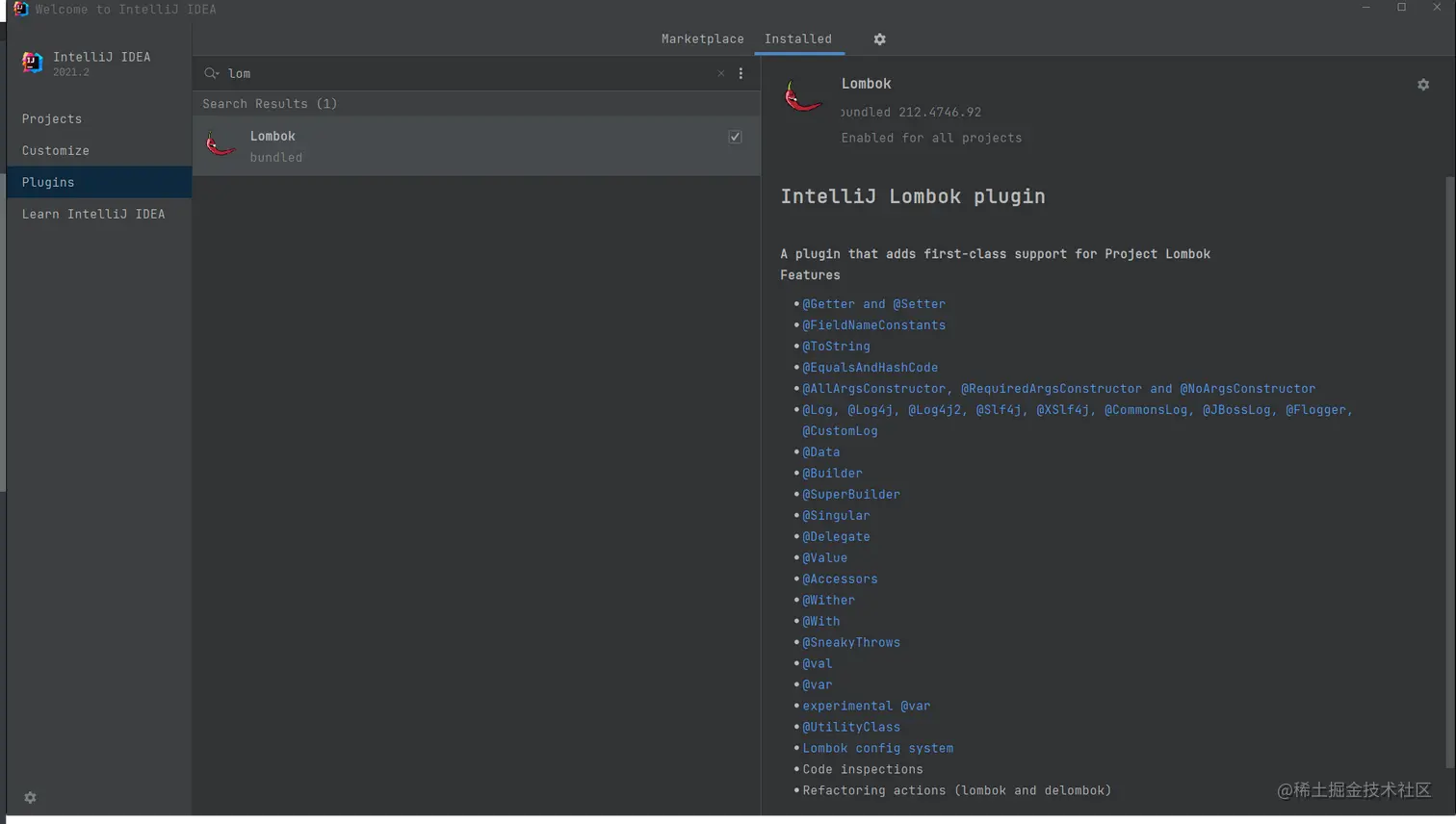Open the @Accessors link
Screen dimensions: 1456x824
(x=840, y=579)
